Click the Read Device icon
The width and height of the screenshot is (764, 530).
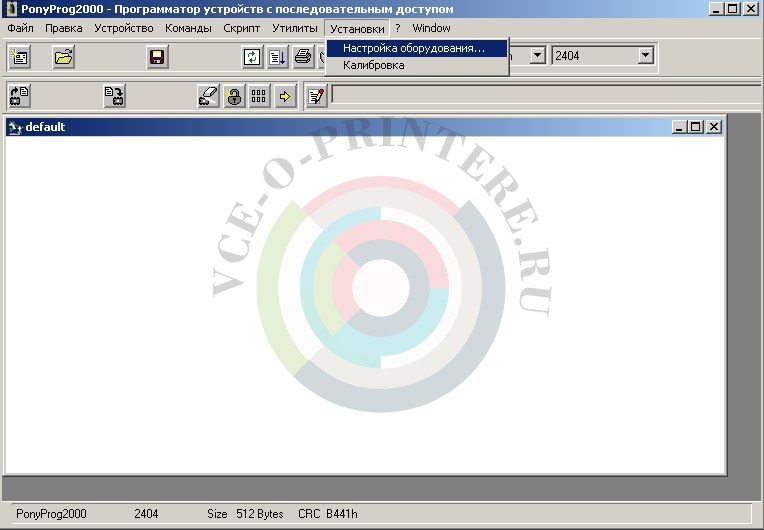[x=19, y=97]
